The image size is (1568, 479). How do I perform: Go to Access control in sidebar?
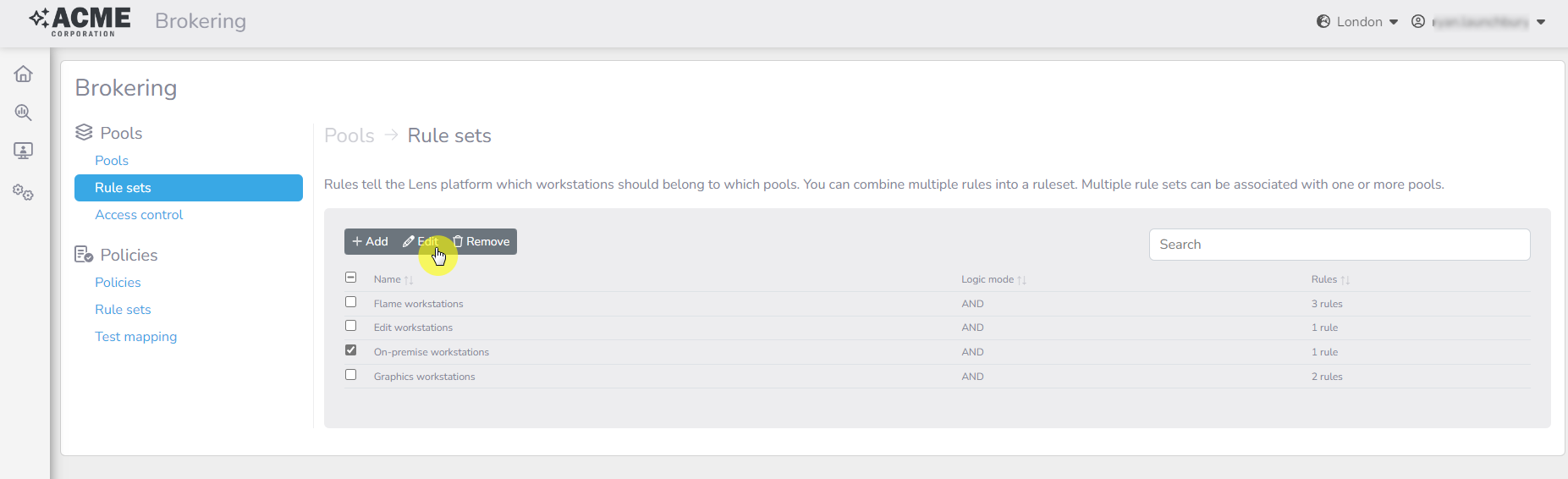coord(139,215)
